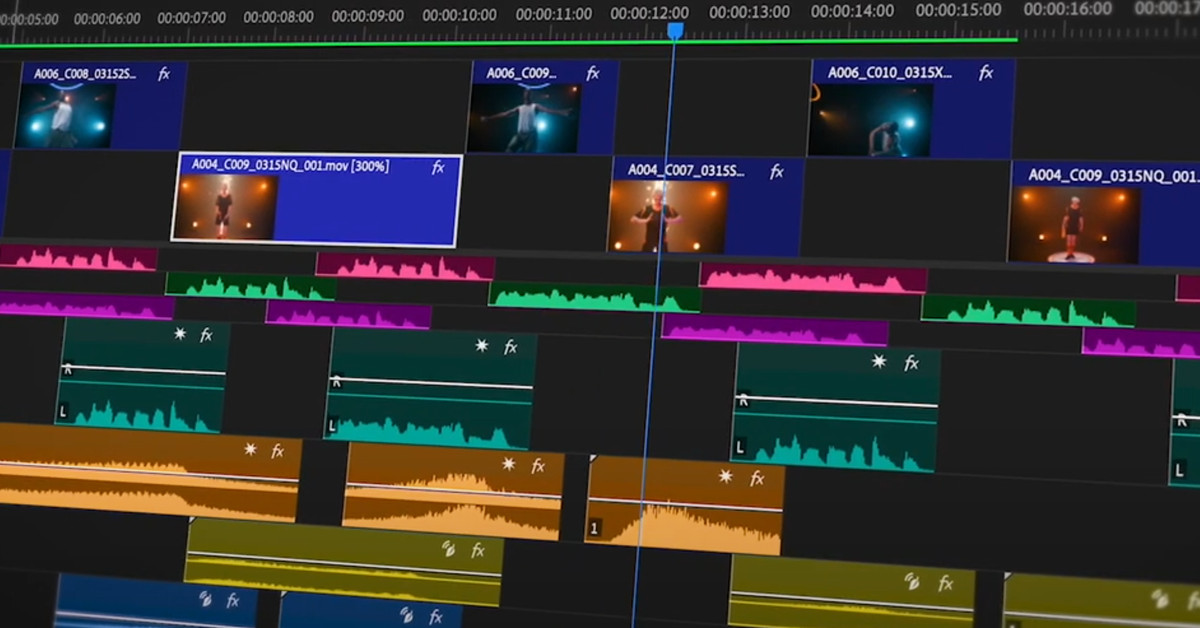1200x628 pixels.
Task: Click fx badge on leftmost yellow audio clip
Action: [478, 549]
